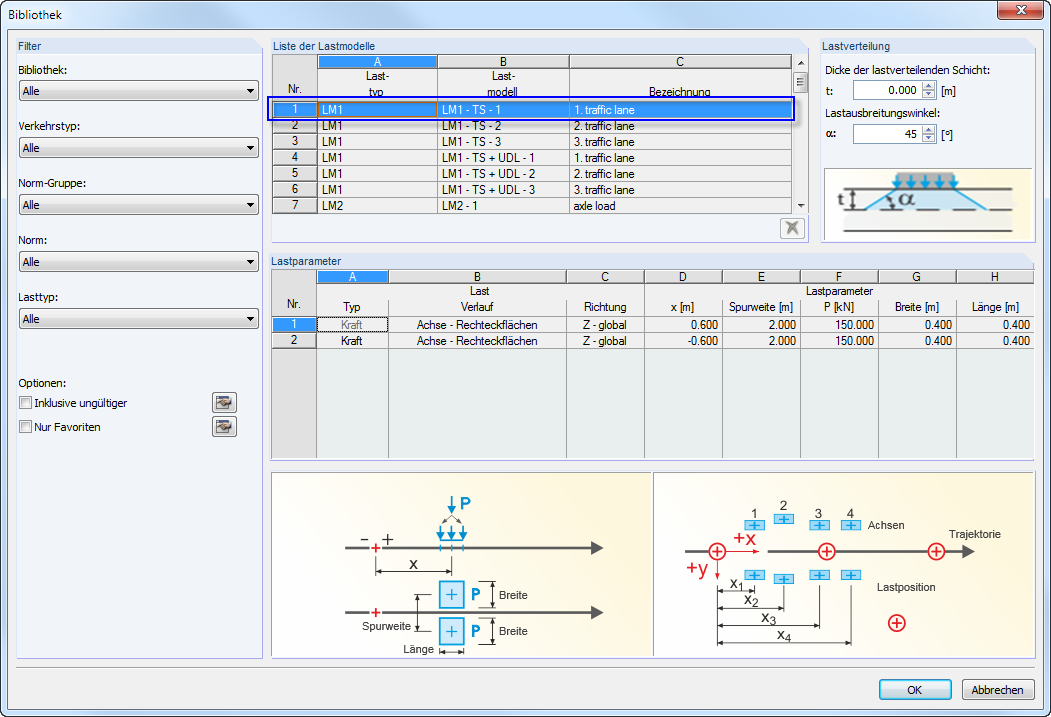The image size is (1051, 717).
Task: Click Breite 0.400 in row 1
Action: (917, 325)
